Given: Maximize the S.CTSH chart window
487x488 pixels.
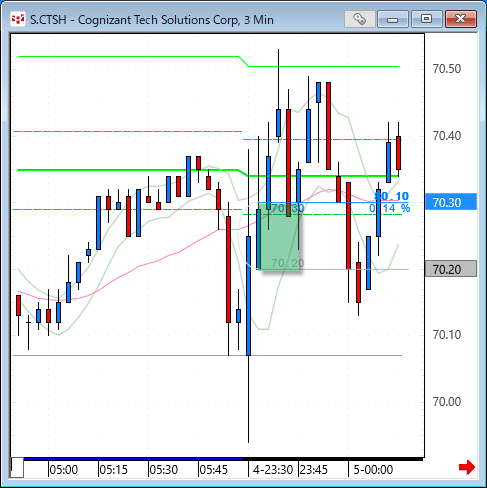Looking at the screenshot, I should (x=426, y=19).
